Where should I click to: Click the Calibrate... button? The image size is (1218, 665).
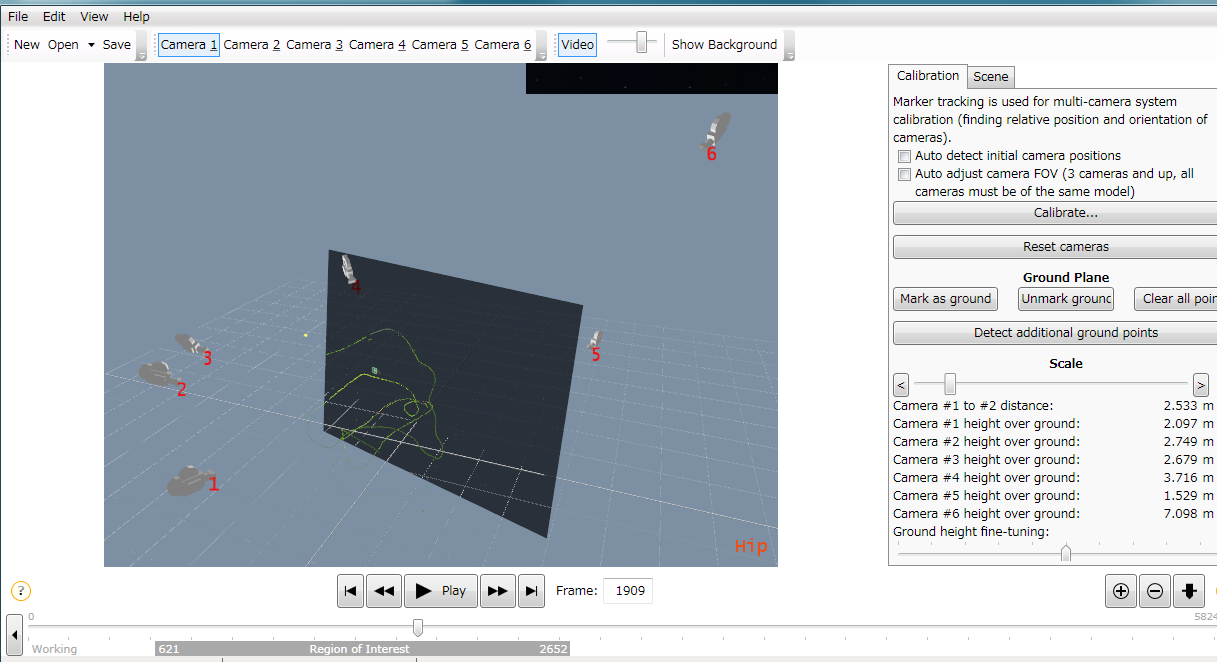pyautogui.click(x=1055, y=213)
